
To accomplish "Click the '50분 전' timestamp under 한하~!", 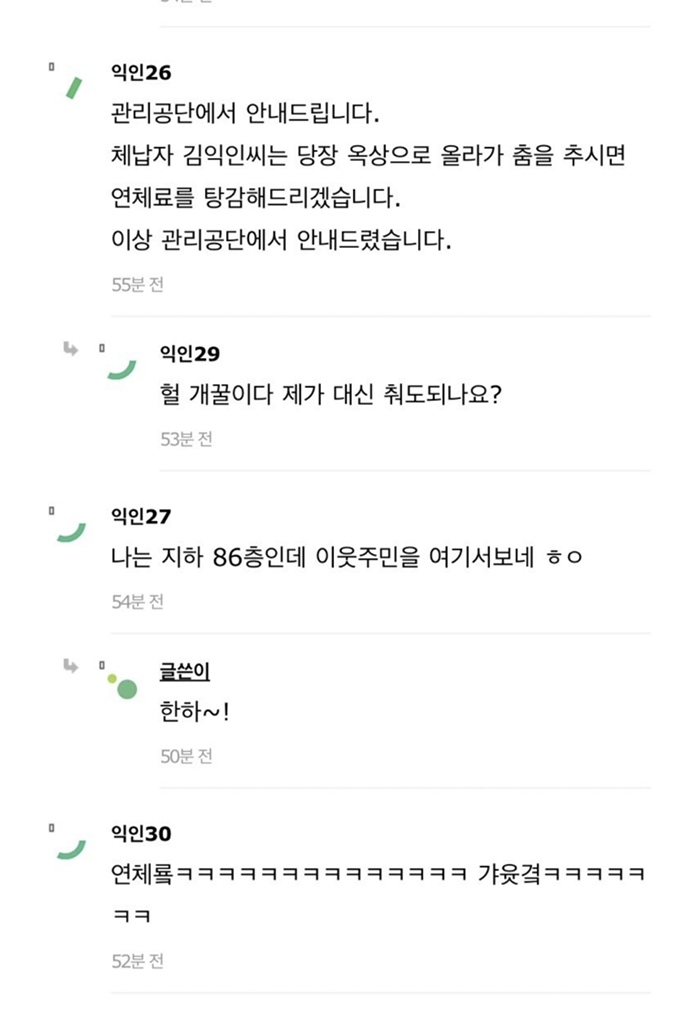I will point(187,757).
